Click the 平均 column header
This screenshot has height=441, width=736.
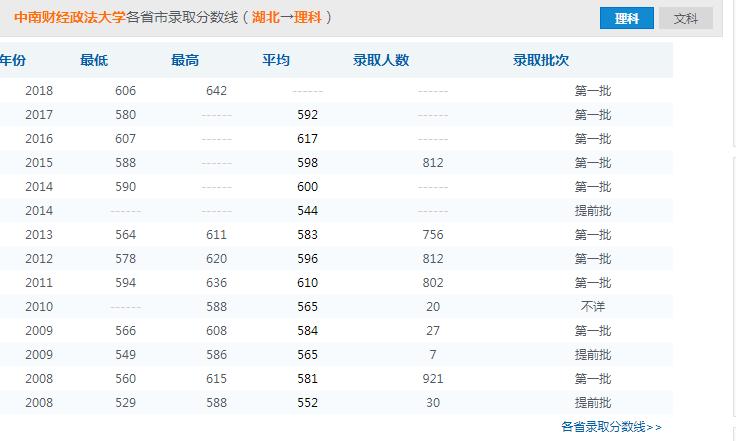coord(276,60)
